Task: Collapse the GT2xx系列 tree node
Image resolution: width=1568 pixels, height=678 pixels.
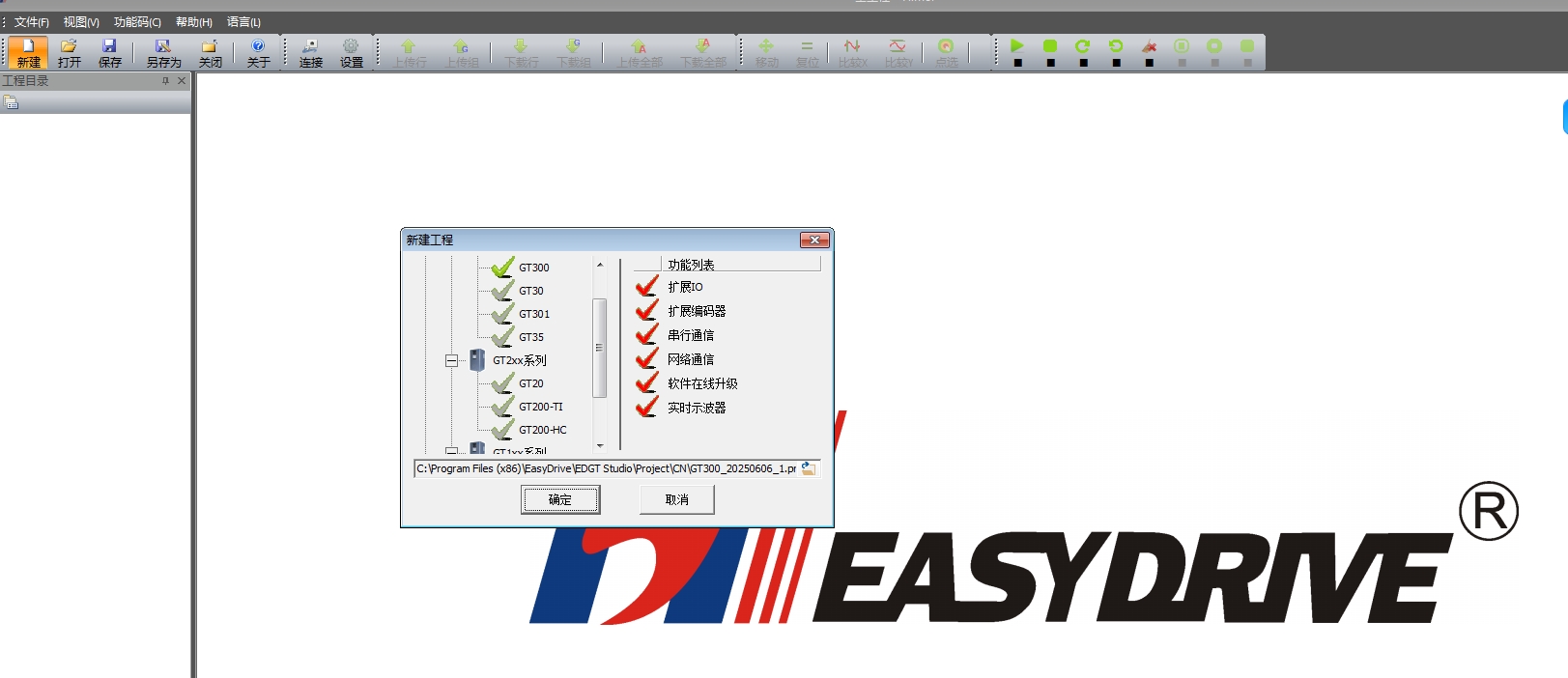Action: pos(451,360)
